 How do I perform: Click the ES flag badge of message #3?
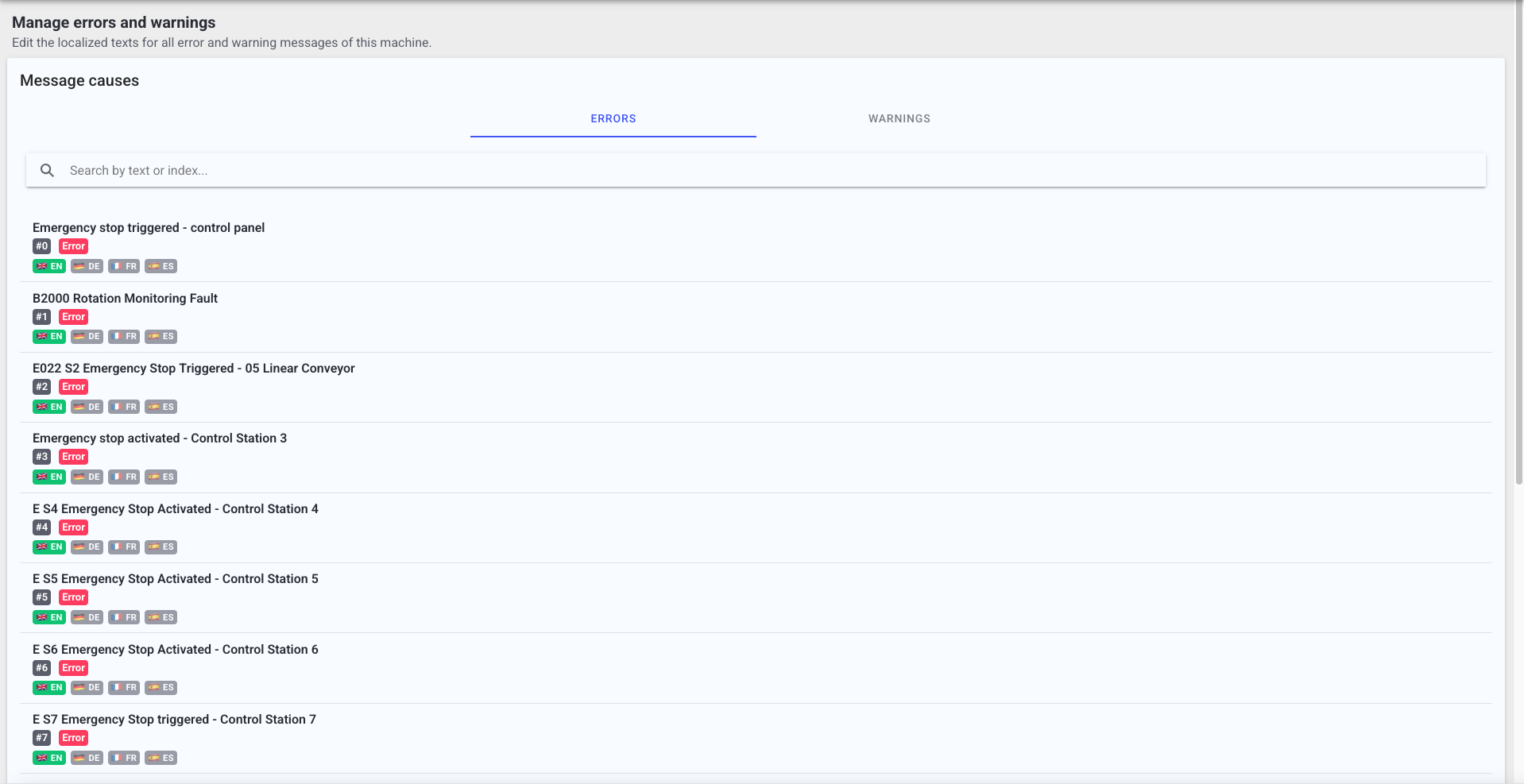click(161, 477)
